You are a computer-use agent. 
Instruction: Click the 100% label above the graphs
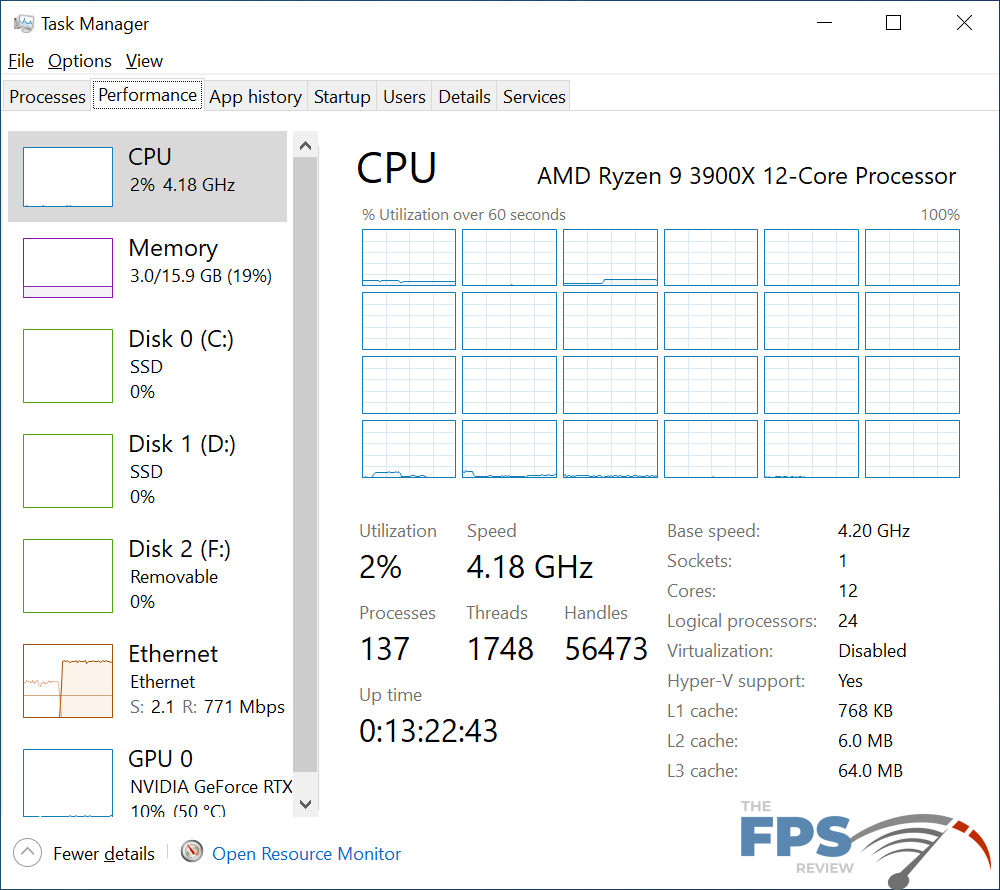coord(940,215)
